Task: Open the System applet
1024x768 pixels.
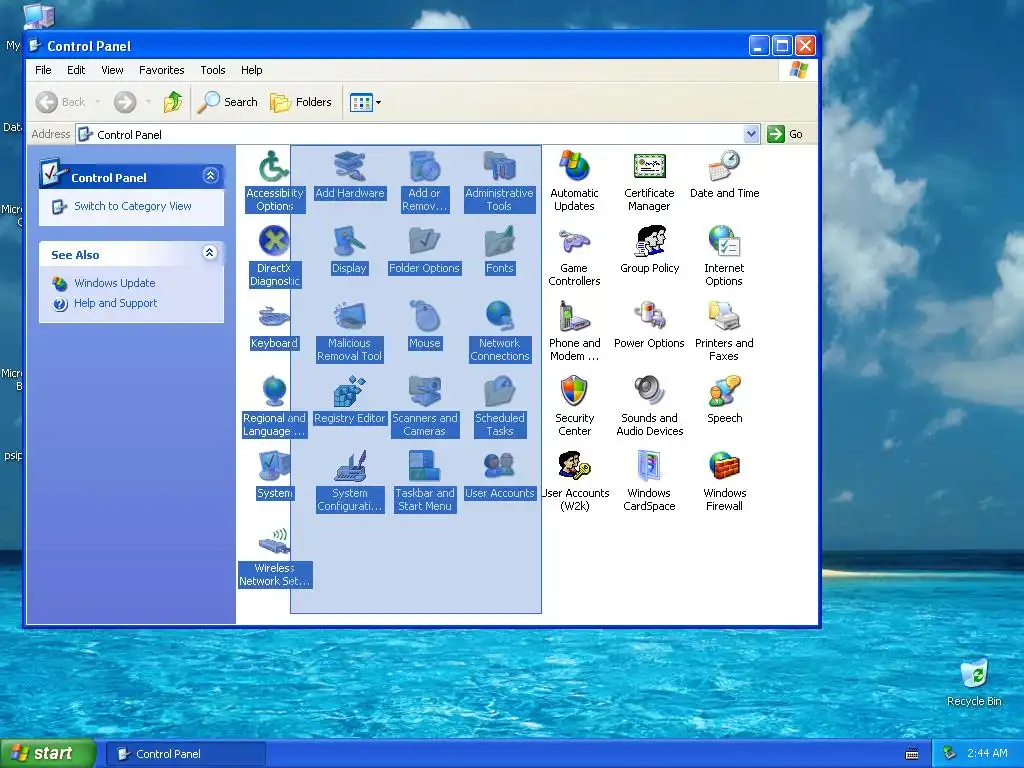Action: pyautogui.click(x=274, y=467)
